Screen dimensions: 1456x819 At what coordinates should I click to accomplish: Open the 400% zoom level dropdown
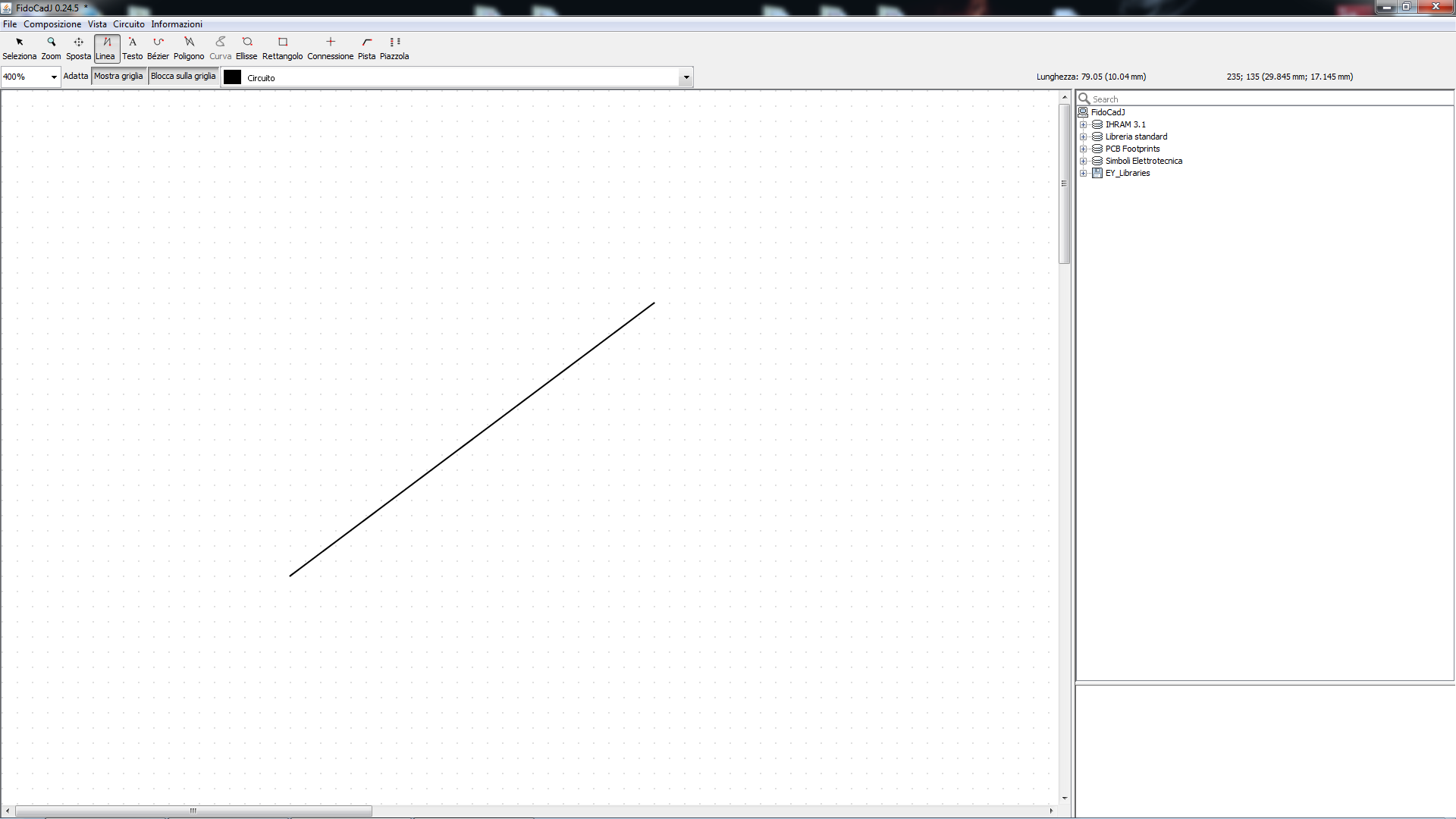54,77
